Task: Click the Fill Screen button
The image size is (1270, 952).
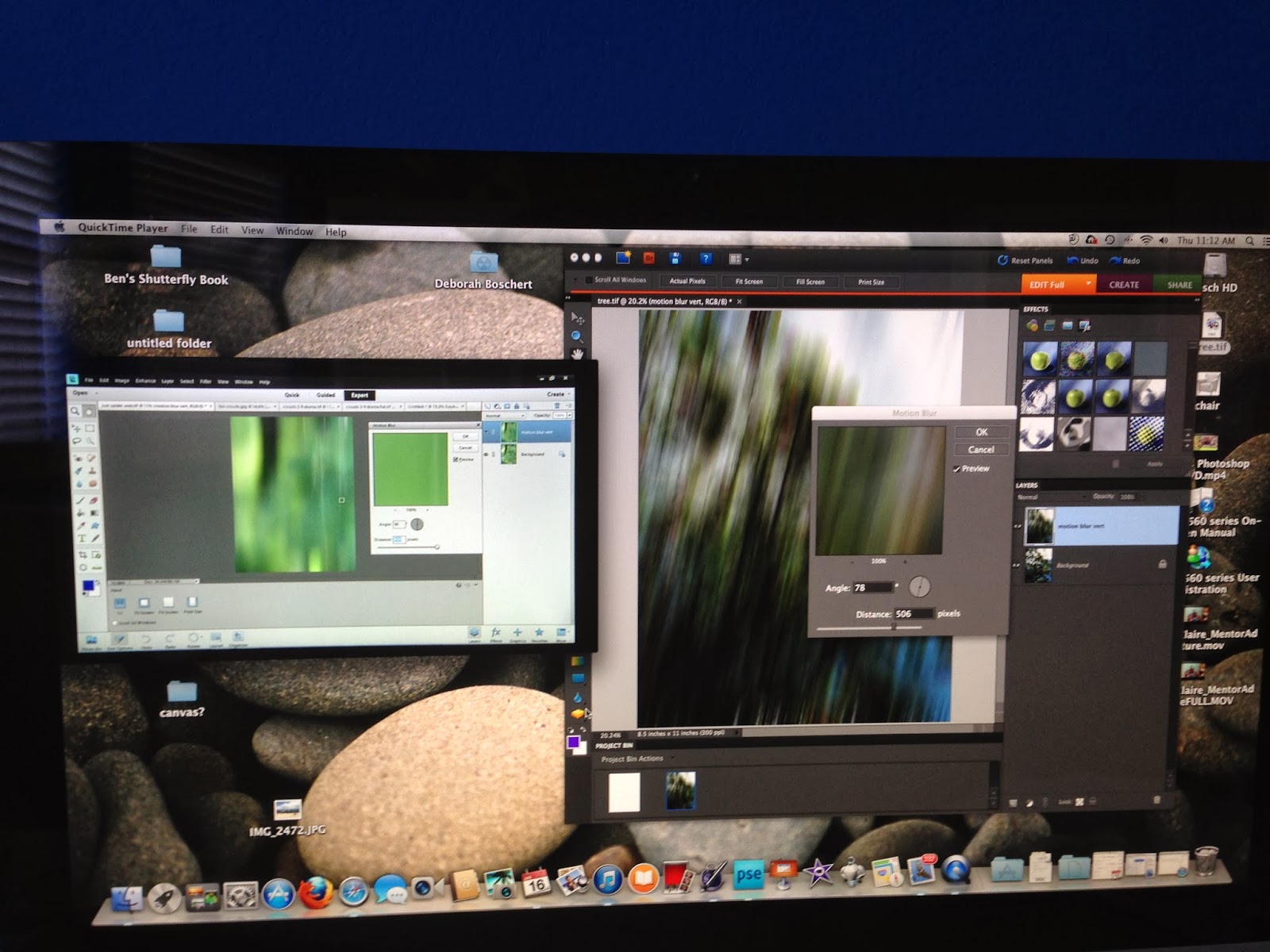Action: pyautogui.click(x=810, y=282)
